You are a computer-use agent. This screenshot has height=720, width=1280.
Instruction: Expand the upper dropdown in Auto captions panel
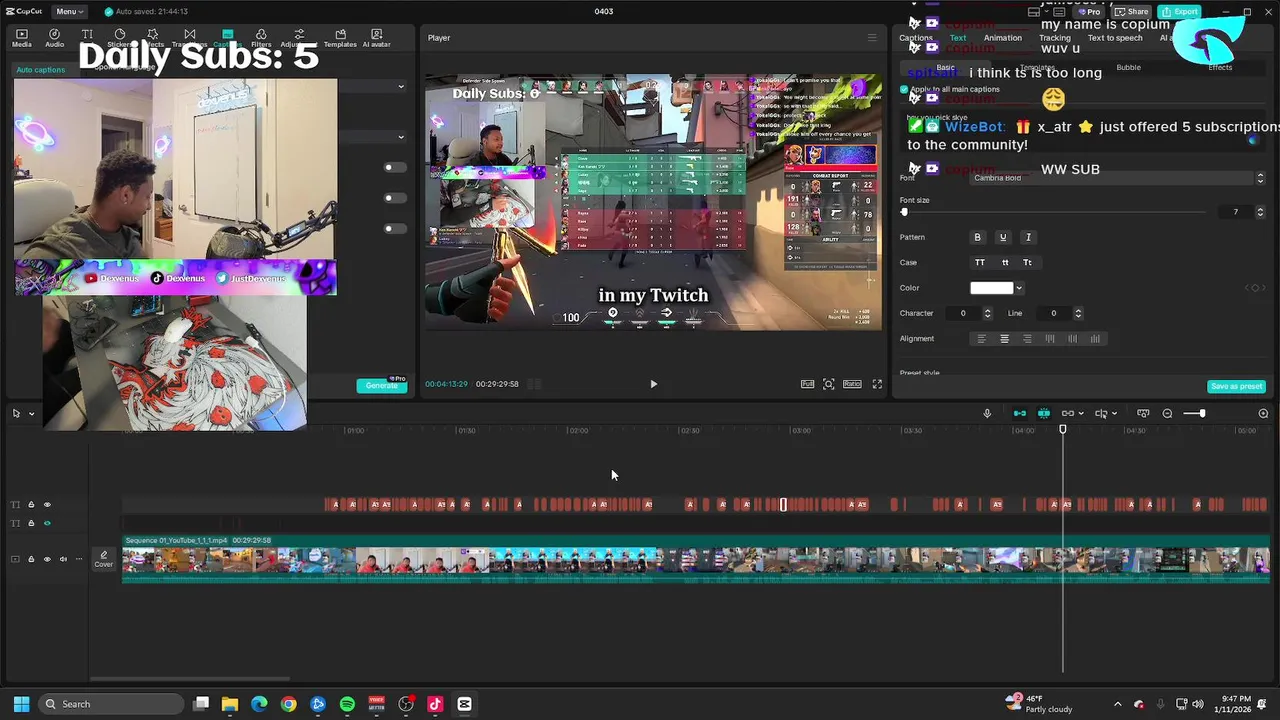[x=401, y=87]
